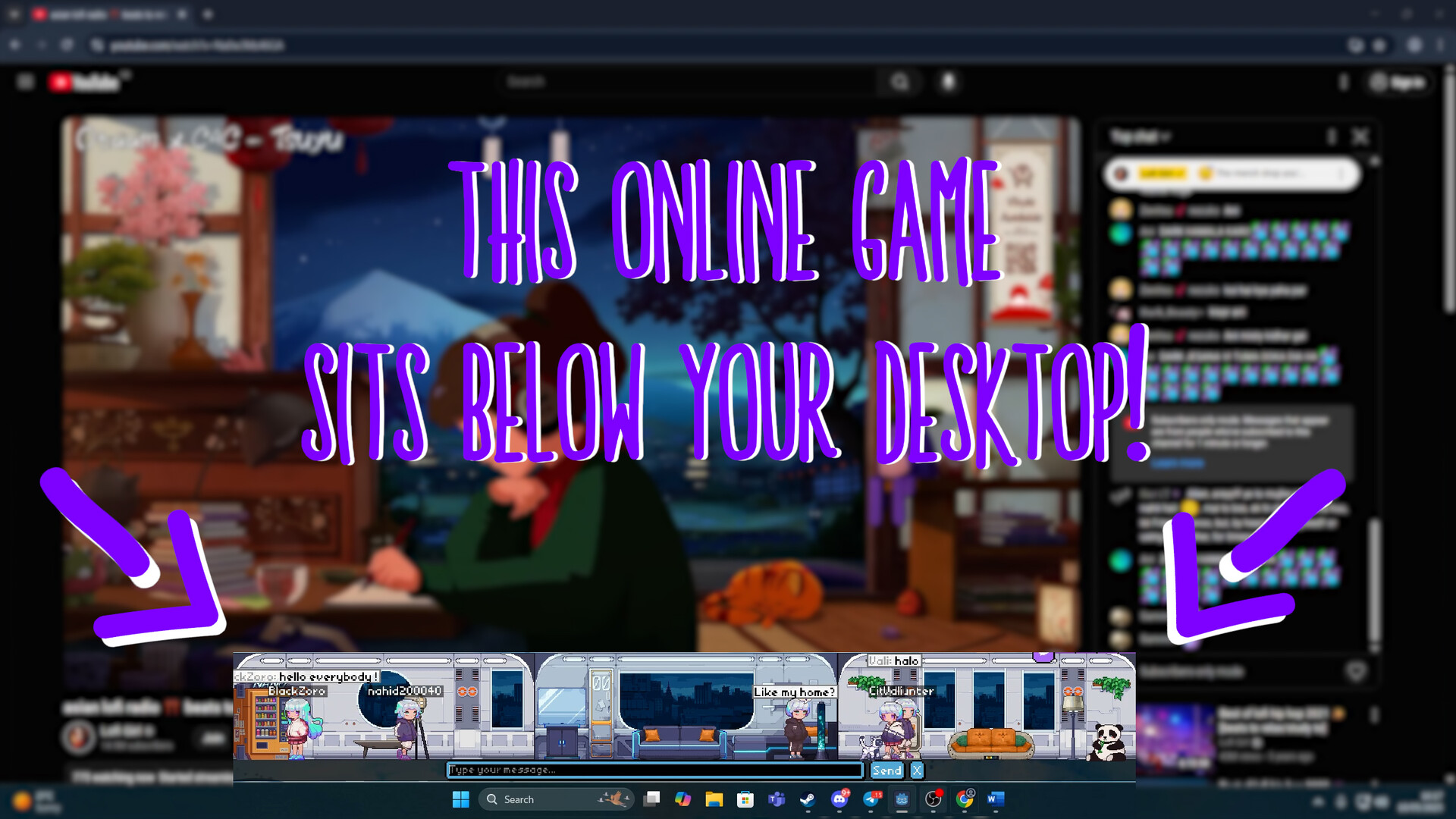Click the Send button in game chat
1456x819 pixels.
pyautogui.click(x=886, y=770)
